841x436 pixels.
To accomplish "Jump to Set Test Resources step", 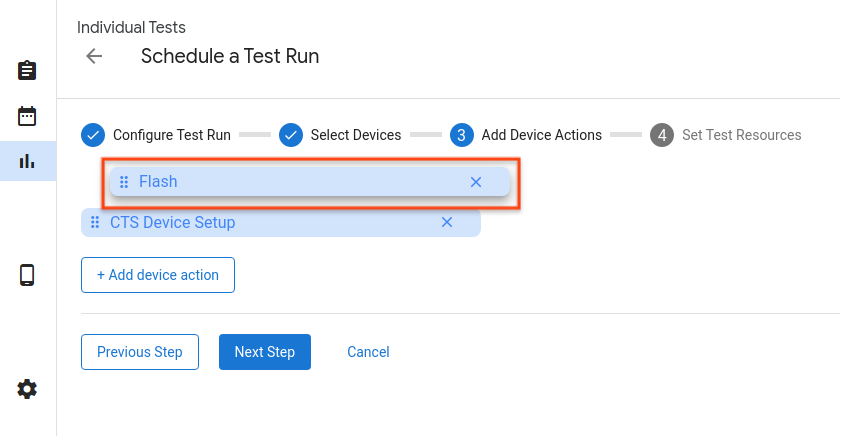I will coord(727,135).
